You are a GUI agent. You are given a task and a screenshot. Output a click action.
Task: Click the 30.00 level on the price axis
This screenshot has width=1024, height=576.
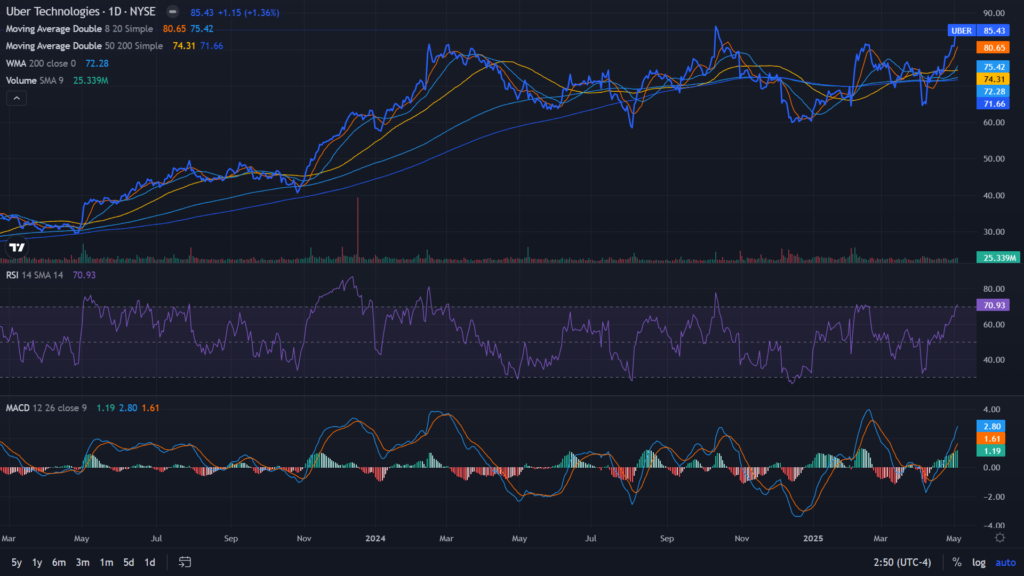tap(993, 232)
